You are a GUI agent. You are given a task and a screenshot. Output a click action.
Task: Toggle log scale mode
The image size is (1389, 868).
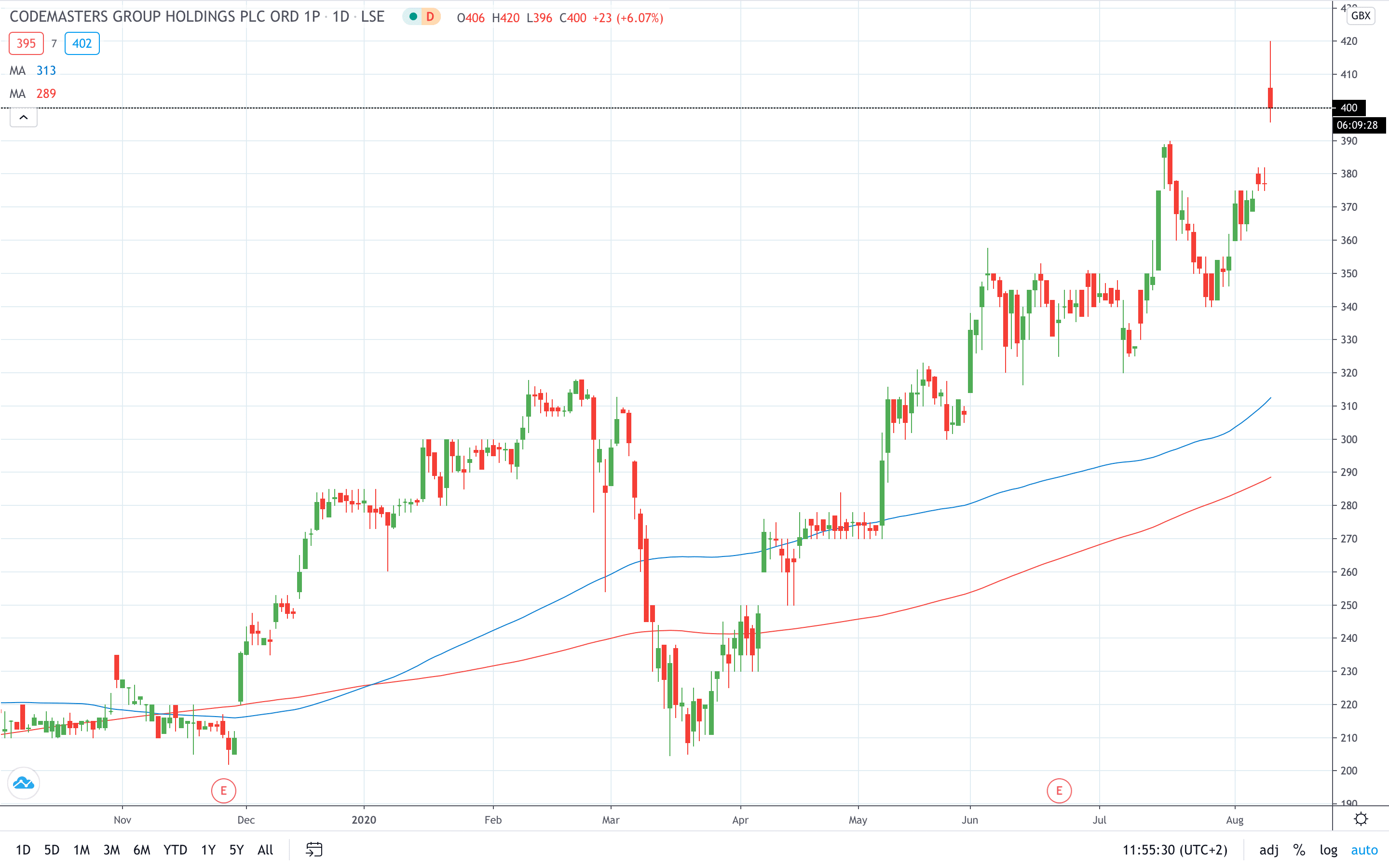coord(1328,850)
